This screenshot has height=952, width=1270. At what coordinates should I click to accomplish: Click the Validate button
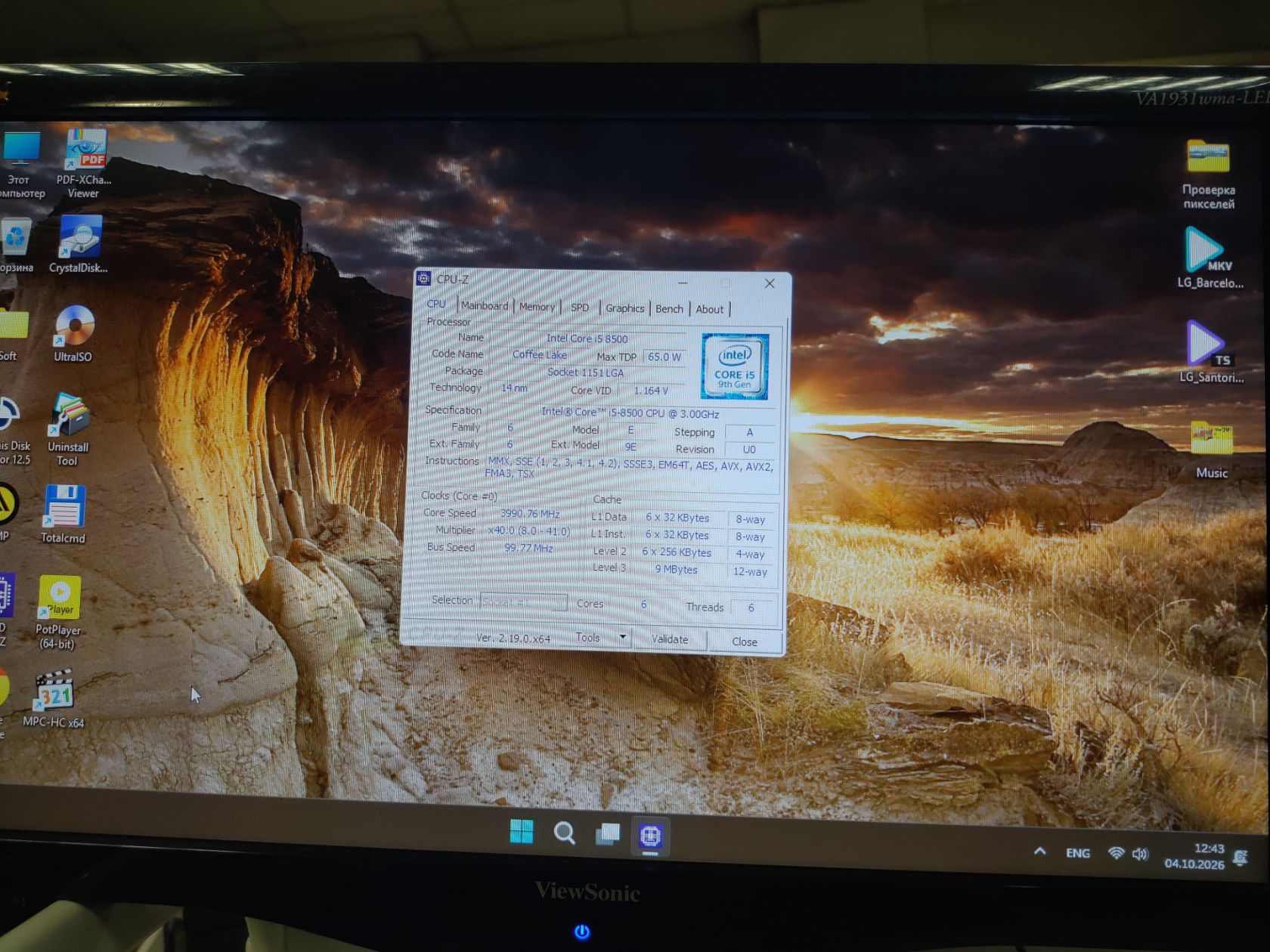point(670,639)
